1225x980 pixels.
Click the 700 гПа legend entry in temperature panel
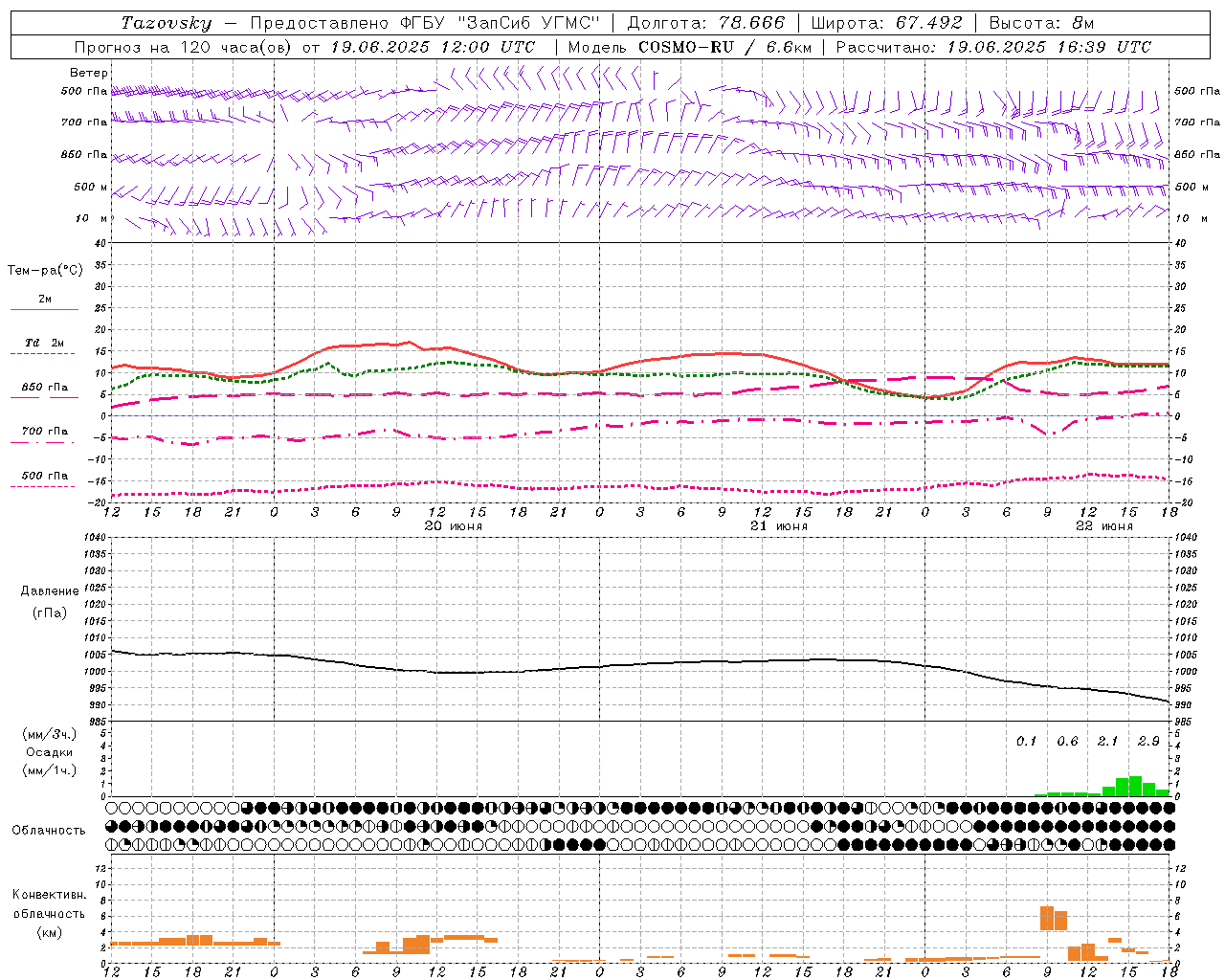point(45,432)
